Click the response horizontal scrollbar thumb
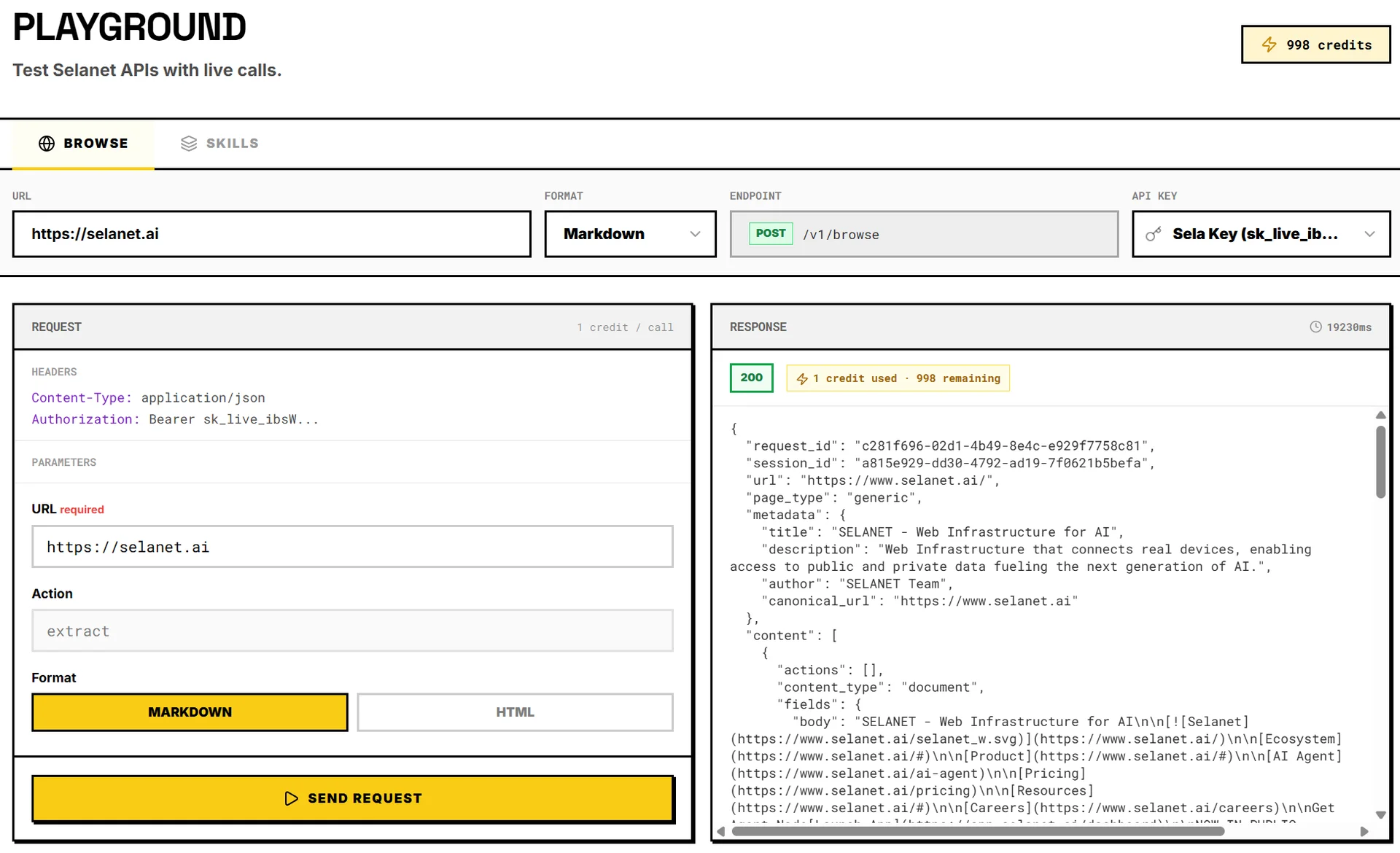 pyautogui.click(x=977, y=831)
